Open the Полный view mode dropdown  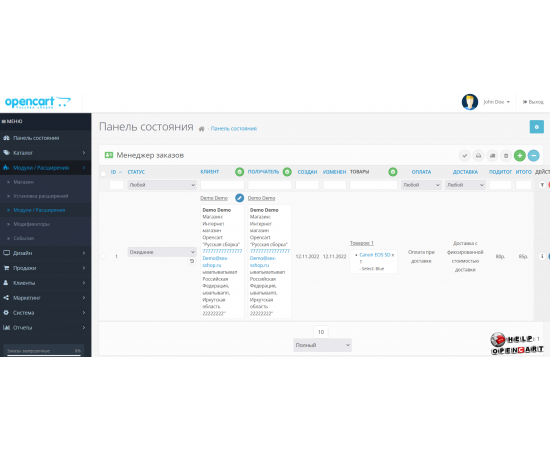coord(322,345)
